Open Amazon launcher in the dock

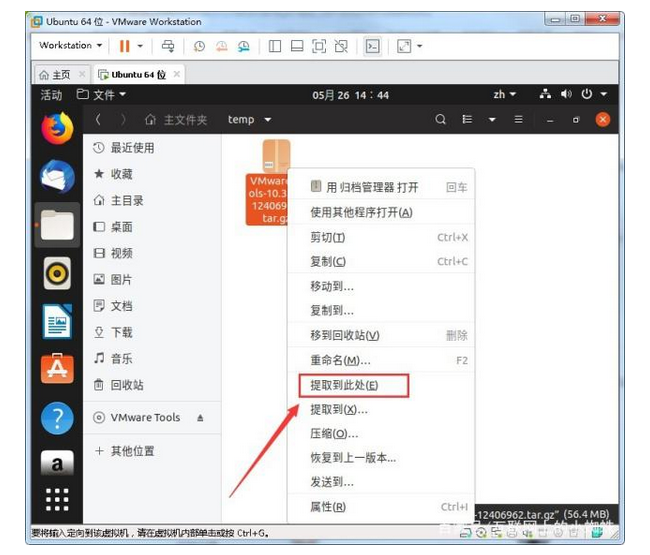57,464
